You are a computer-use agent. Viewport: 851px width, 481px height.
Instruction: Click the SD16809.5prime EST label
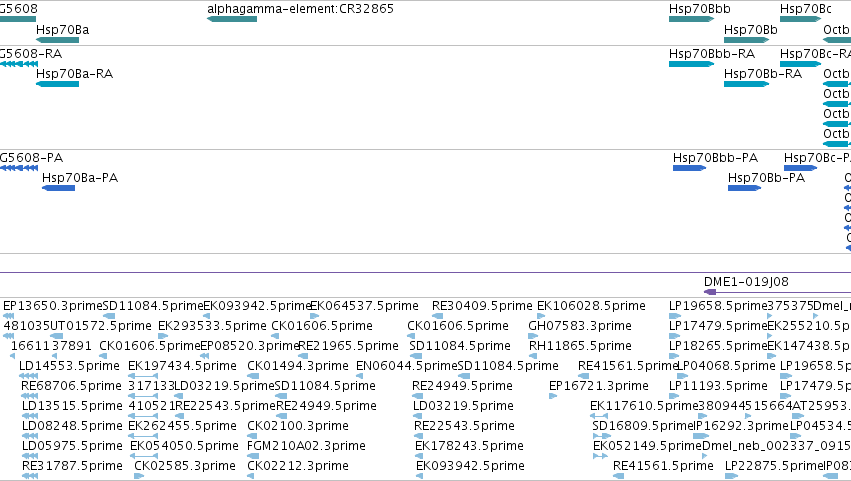click(644, 427)
